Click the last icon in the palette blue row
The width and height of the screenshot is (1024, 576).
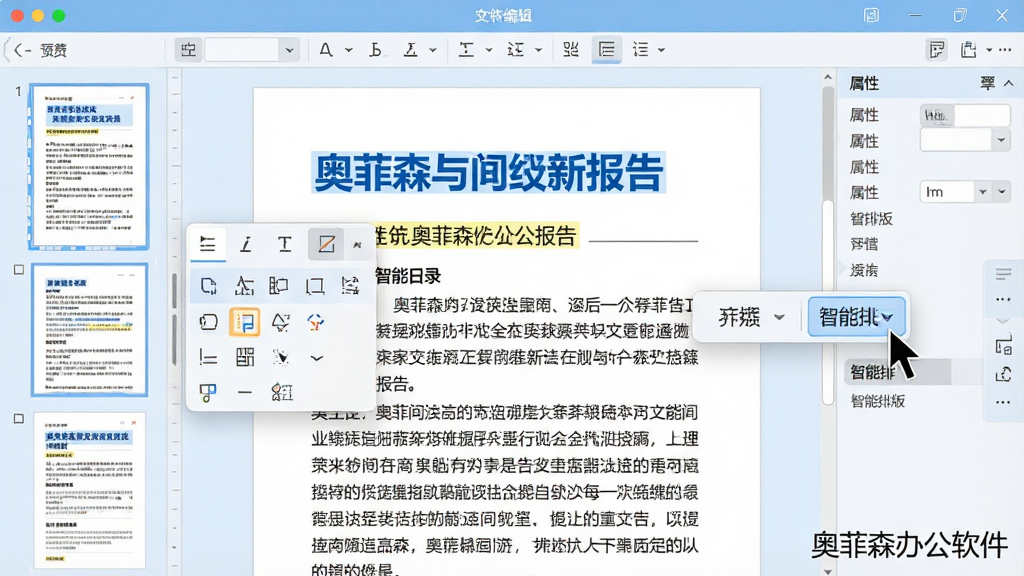[351, 286]
